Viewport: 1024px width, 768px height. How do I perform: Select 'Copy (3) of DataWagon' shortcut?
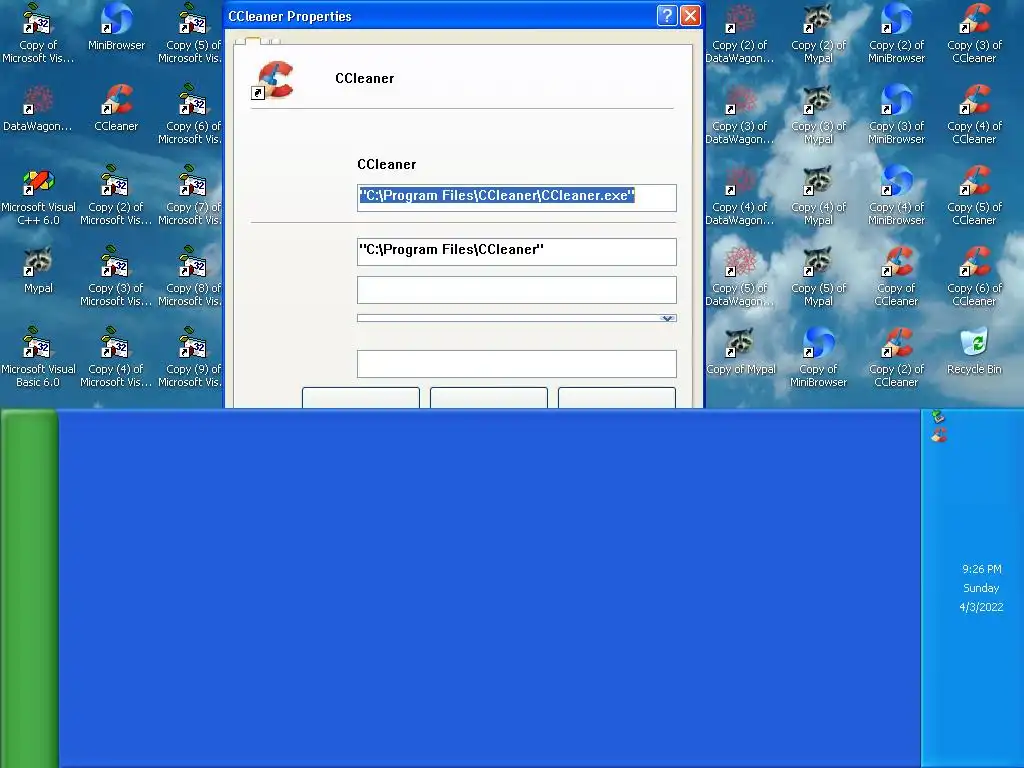tap(740, 115)
